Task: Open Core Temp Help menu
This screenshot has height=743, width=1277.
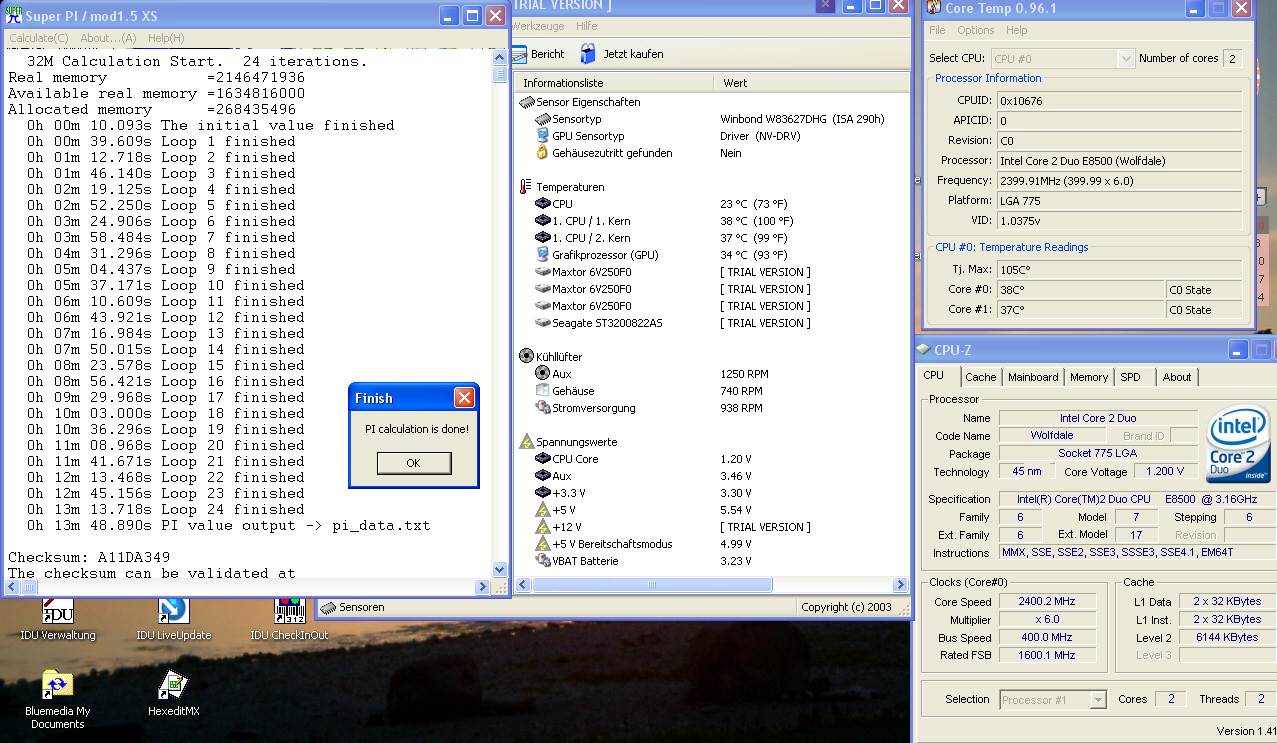Action: pyautogui.click(x=1017, y=30)
